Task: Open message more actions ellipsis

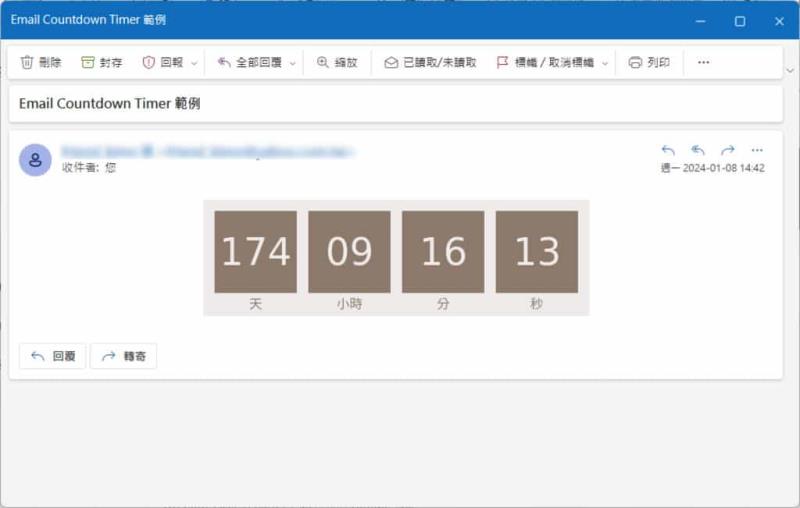Action: click(x=757, y=150)
